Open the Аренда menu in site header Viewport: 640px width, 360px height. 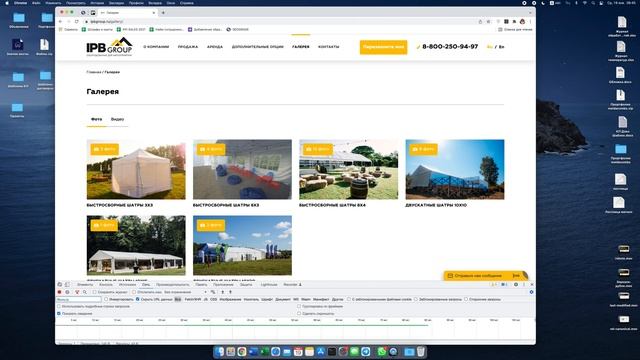pyautogui.click(x=215, y=47)
